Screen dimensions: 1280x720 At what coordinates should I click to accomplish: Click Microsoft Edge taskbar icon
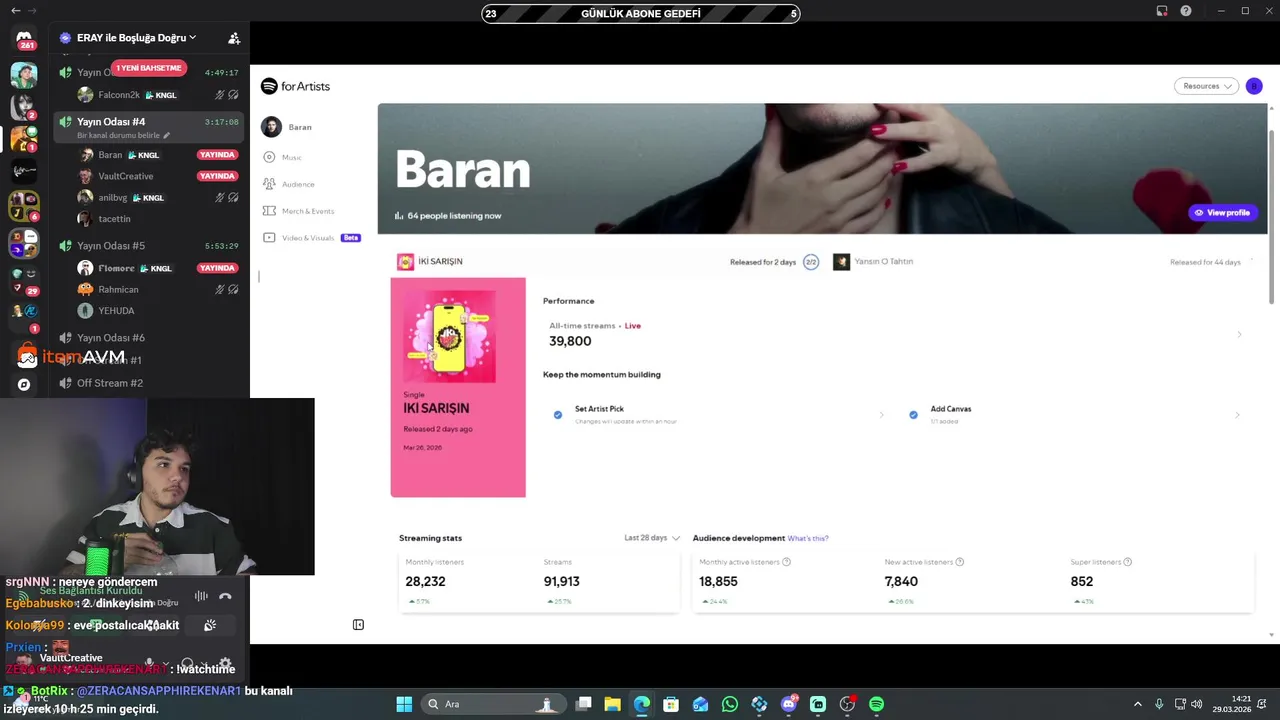(x=642, y=704)
